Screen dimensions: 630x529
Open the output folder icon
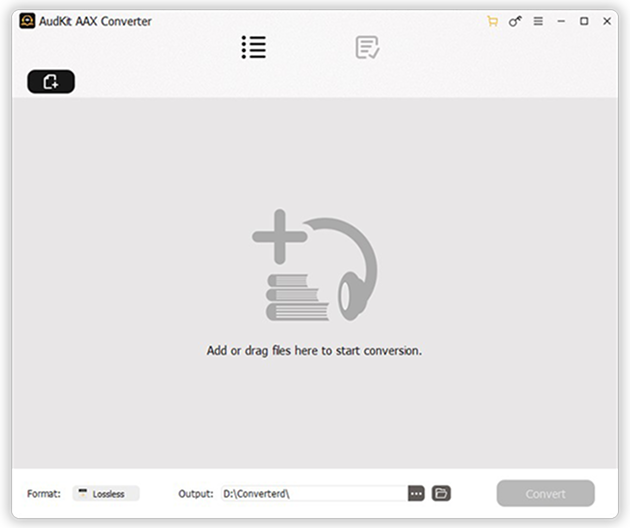coord(441,493)
